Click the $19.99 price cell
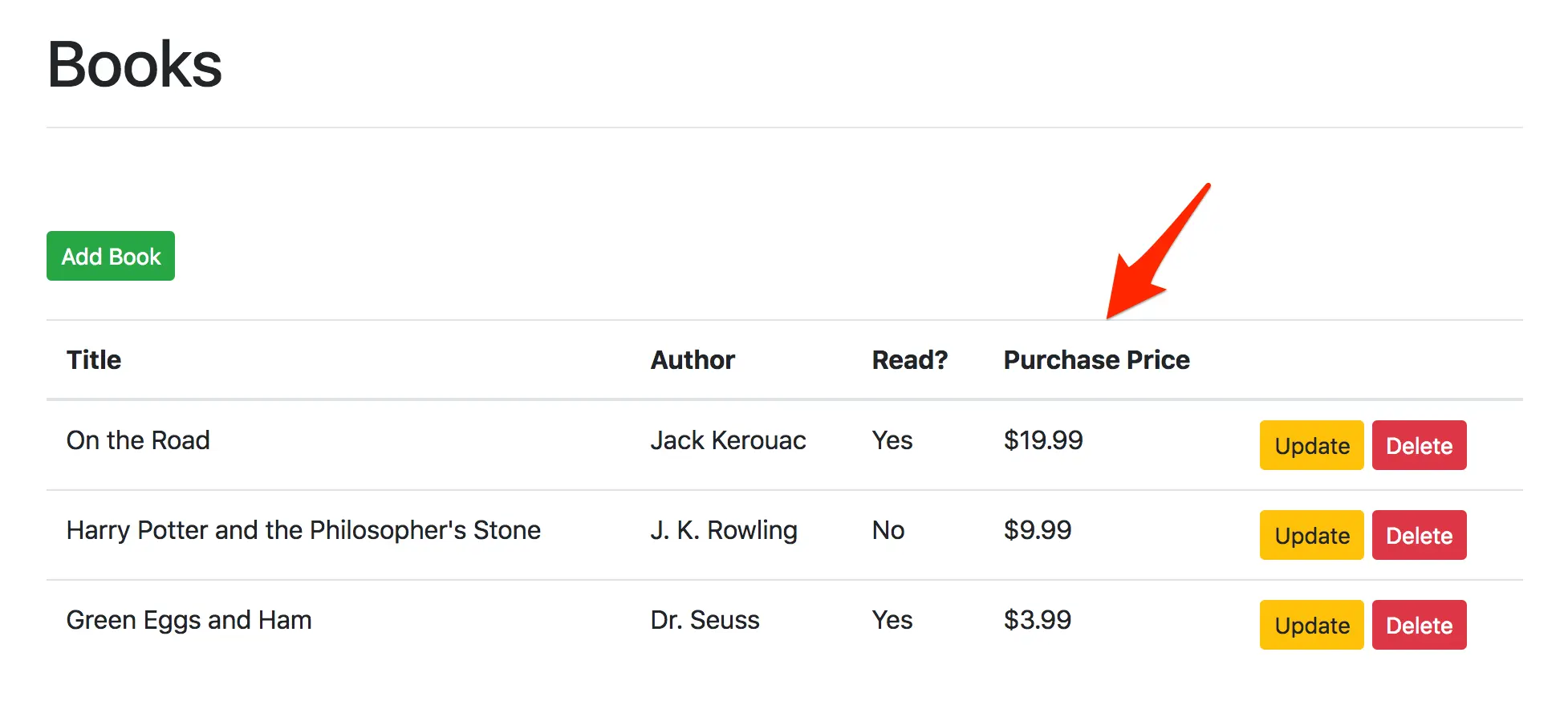 1043,440
